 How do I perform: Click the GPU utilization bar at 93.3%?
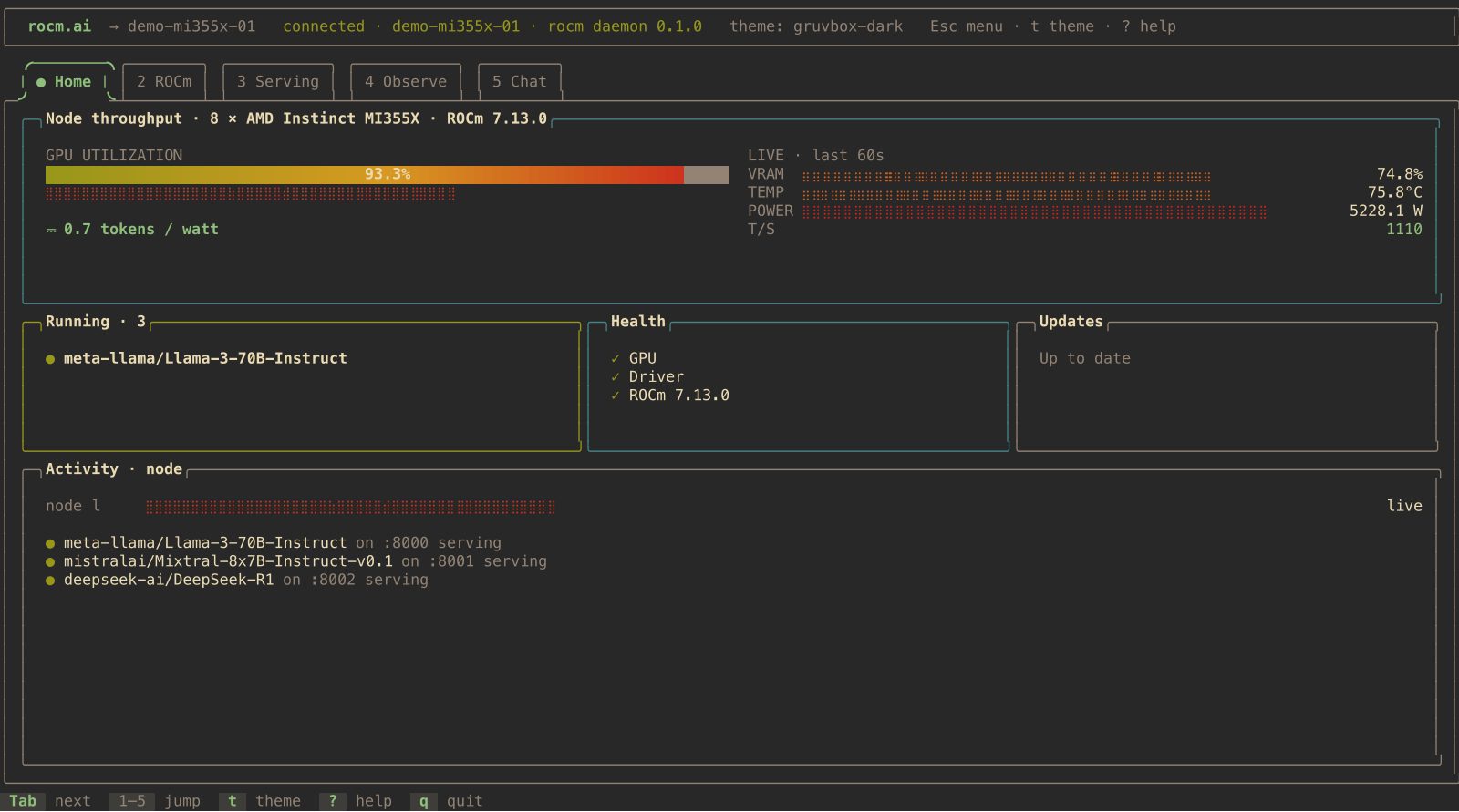coord(388,174)
